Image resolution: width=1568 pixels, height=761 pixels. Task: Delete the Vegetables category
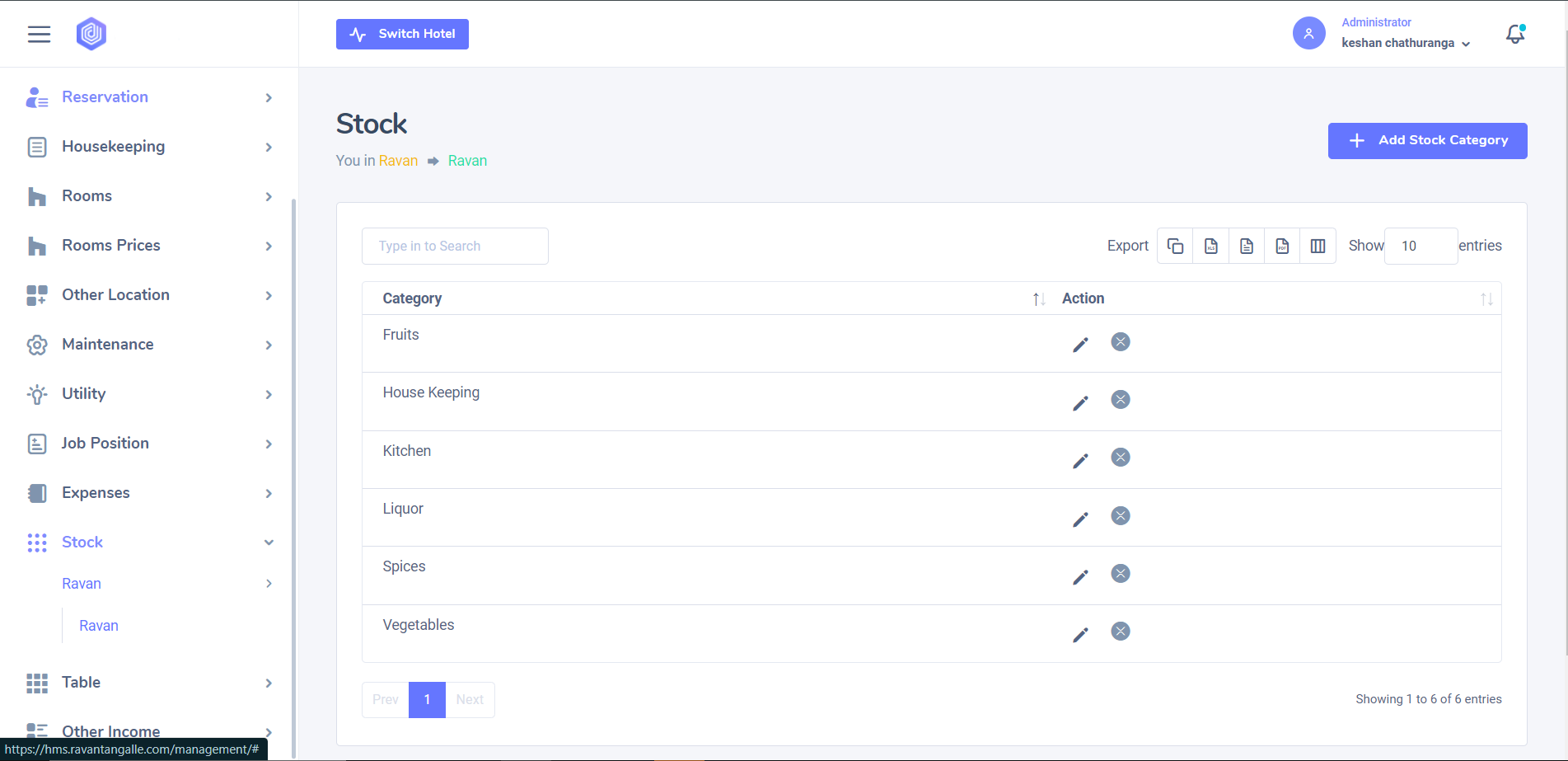tap(1120, 632)
